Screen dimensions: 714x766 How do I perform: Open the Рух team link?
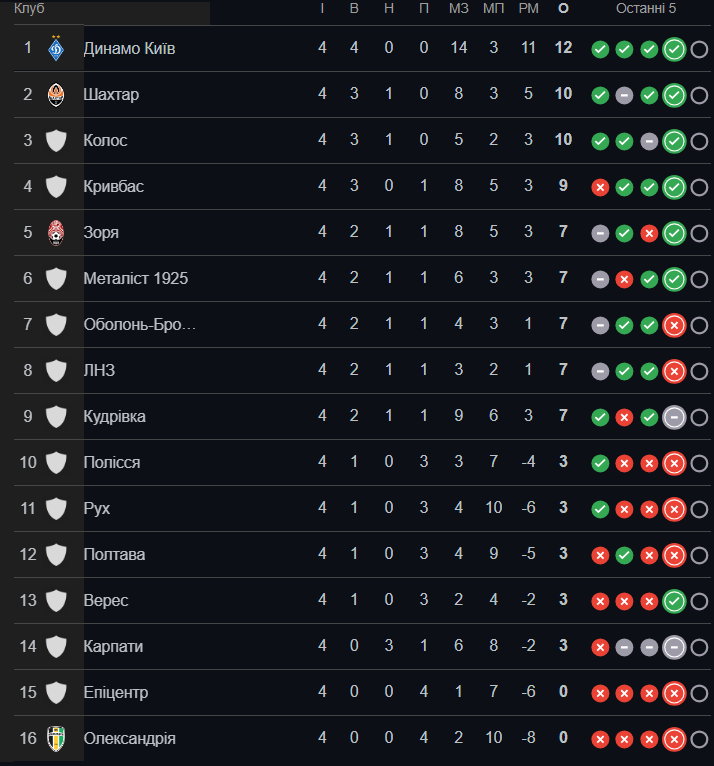pos(97,509)
